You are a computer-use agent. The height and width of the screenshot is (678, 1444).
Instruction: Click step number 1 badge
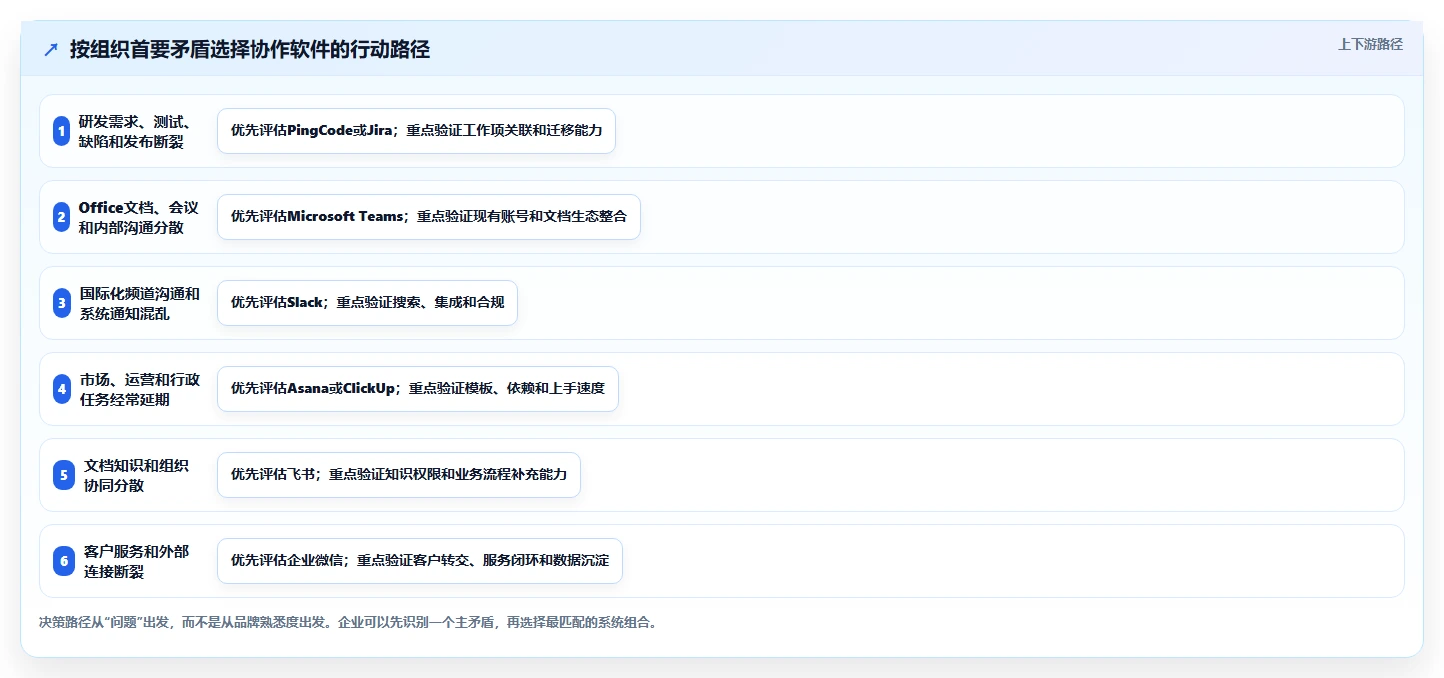coord(62,131)
